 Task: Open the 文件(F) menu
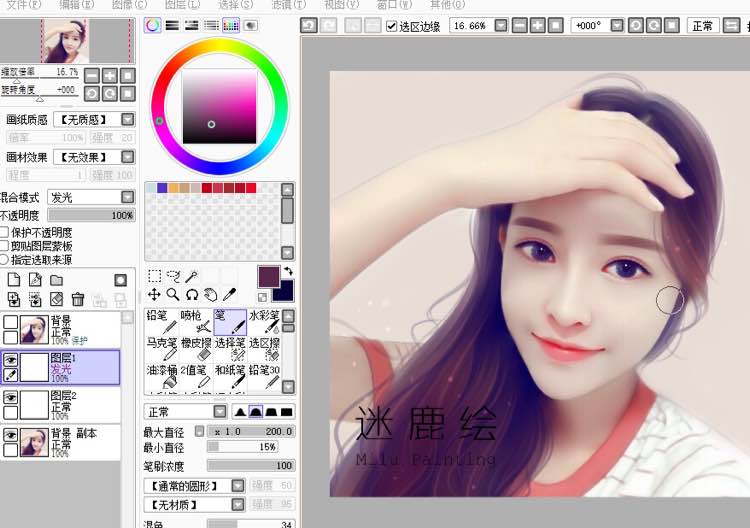(x=23, y=5)
